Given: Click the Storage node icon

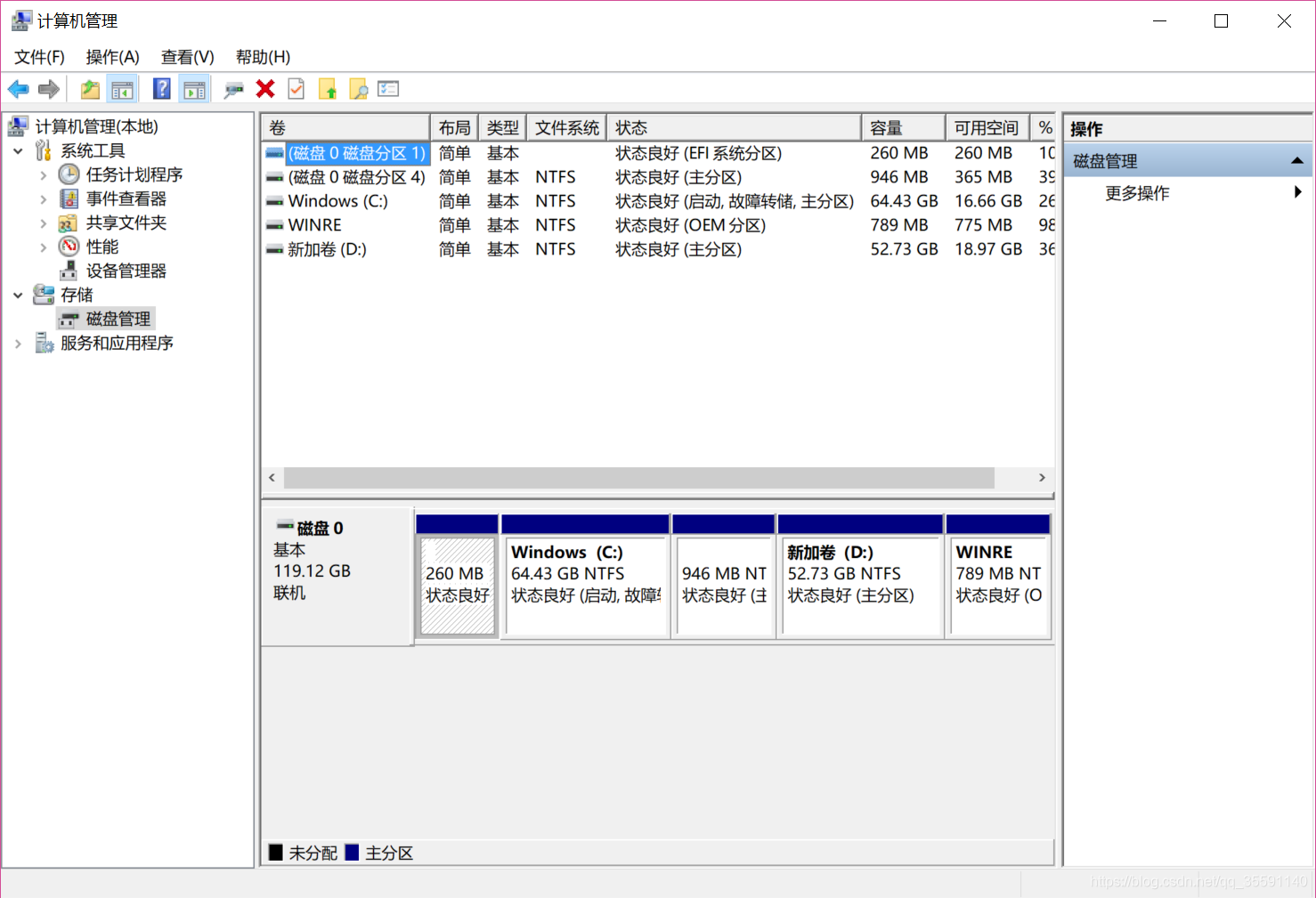Looking at the screenshot, I should coord(44,295).
